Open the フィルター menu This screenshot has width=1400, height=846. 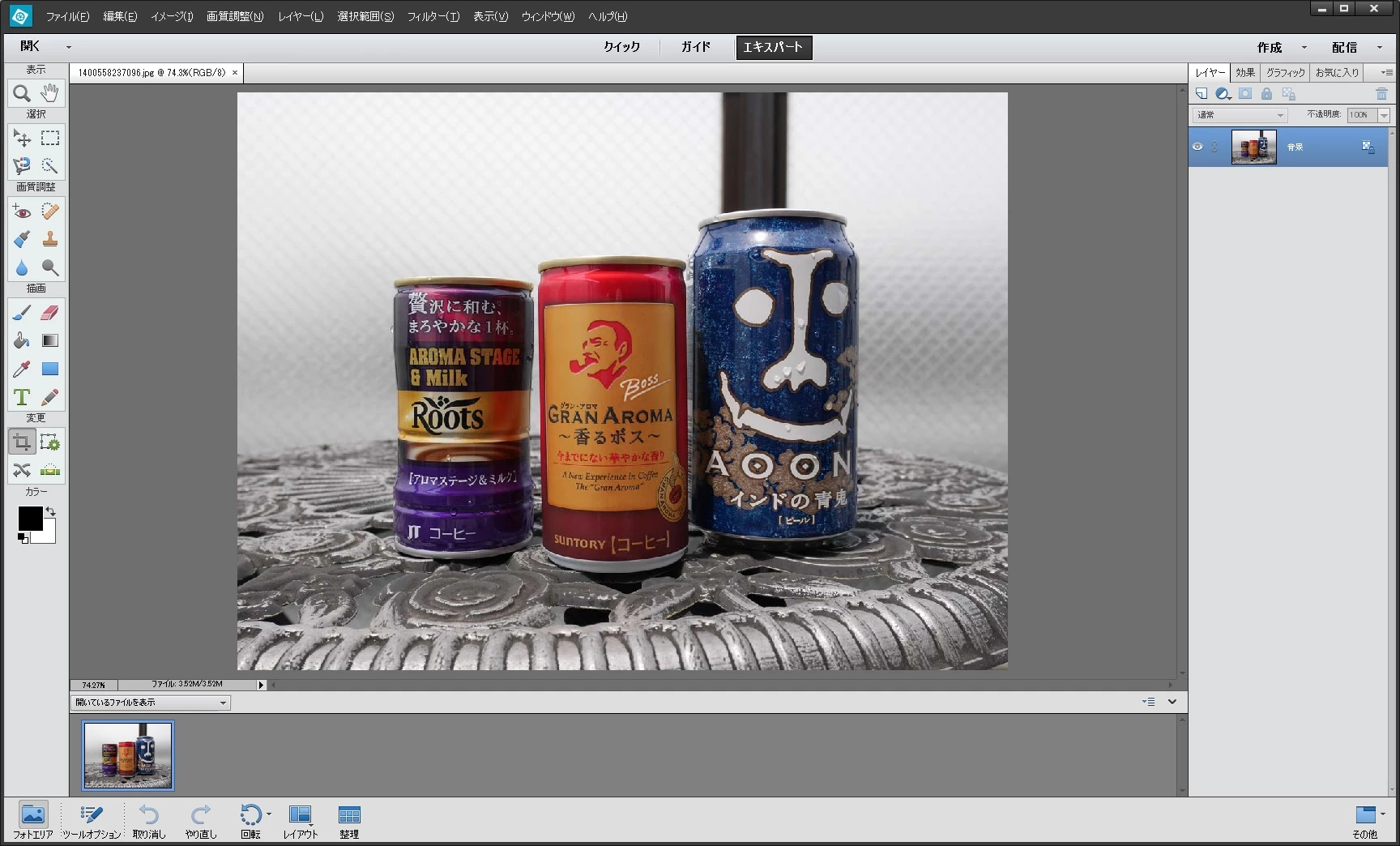(433, 16)
